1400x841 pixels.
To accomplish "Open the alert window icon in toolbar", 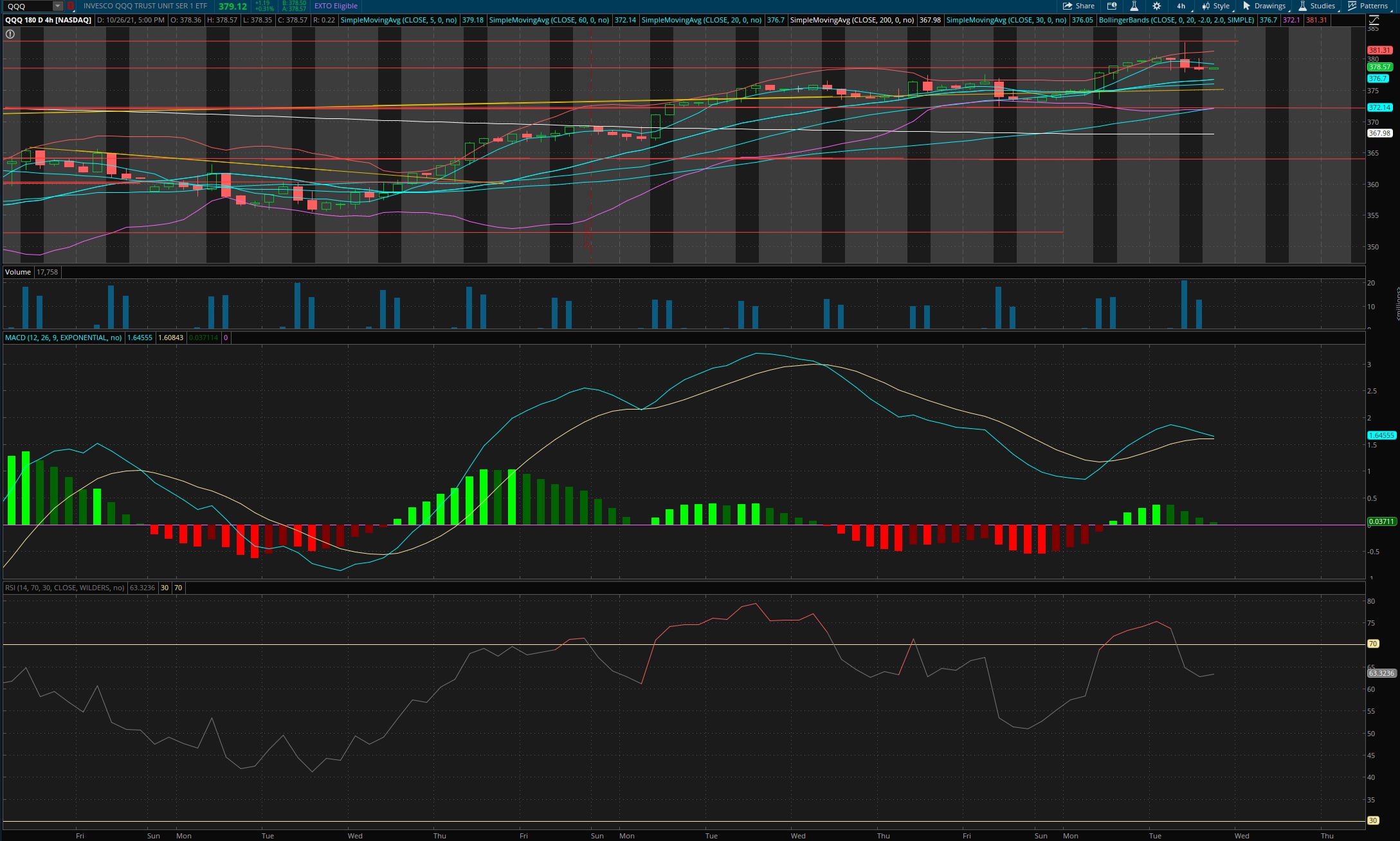I will (x=1111, y=6).
